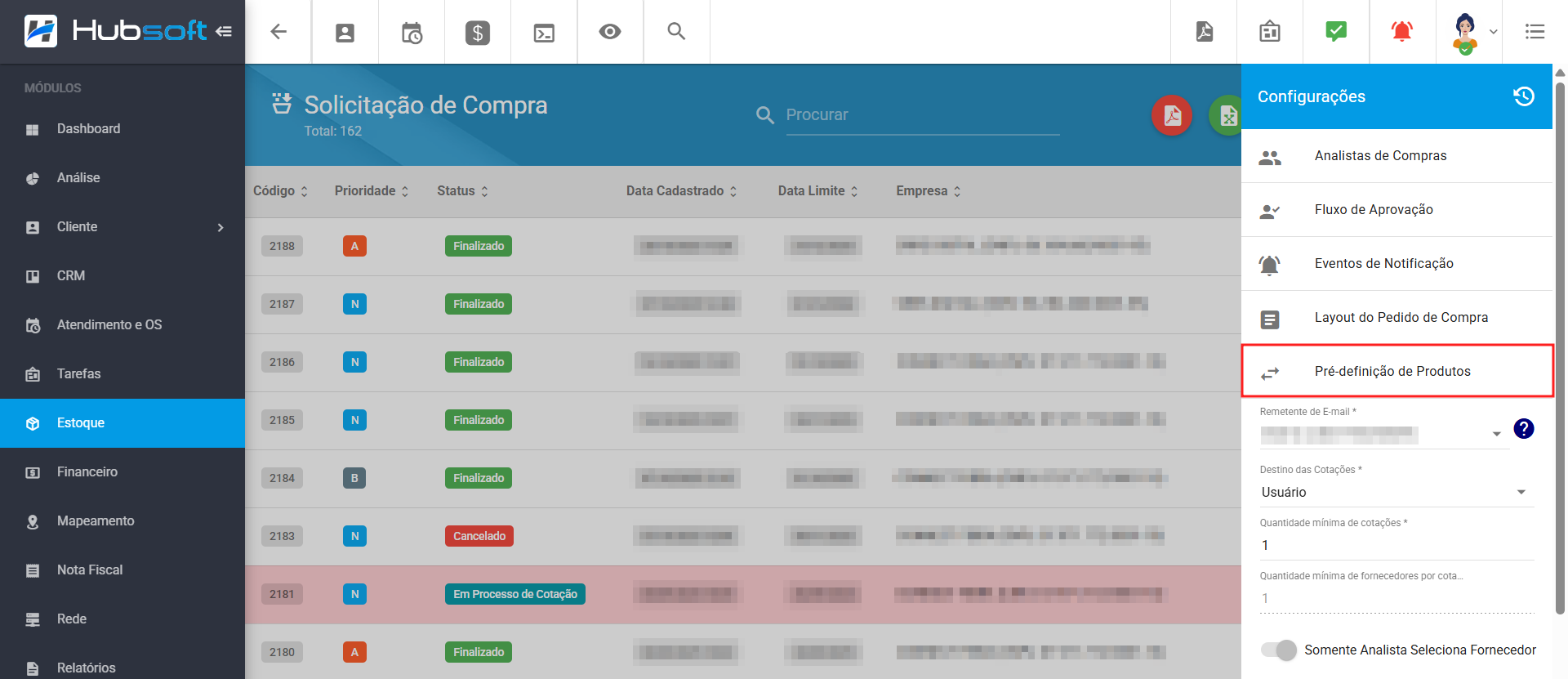Open the Financeiro module in sidebar
The image size is (1568, 679).
[87, 471]
